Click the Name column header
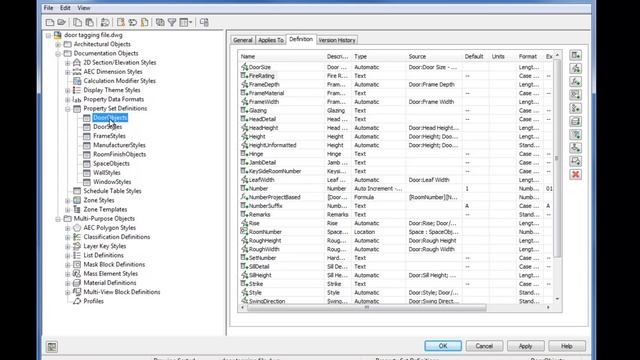The height and width of the screenshot is (360, 640). coord(281,57)
